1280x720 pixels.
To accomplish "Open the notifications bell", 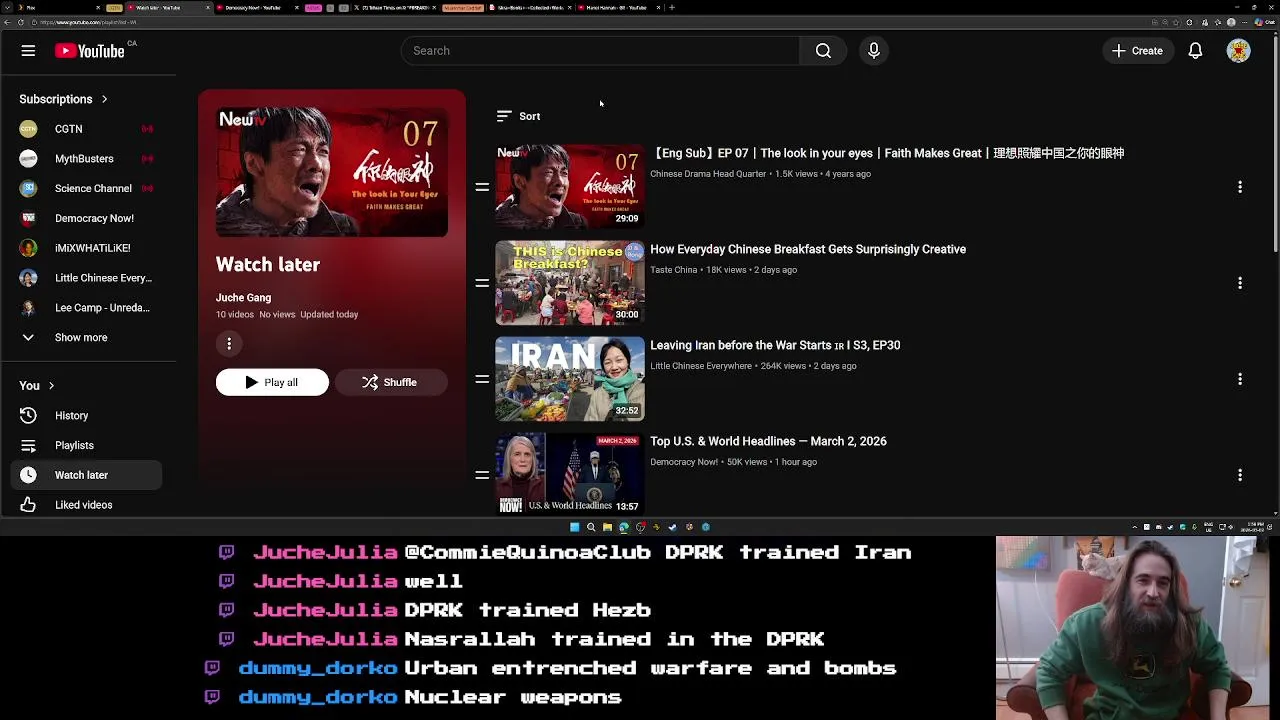I will click(x=1195, y=51).
